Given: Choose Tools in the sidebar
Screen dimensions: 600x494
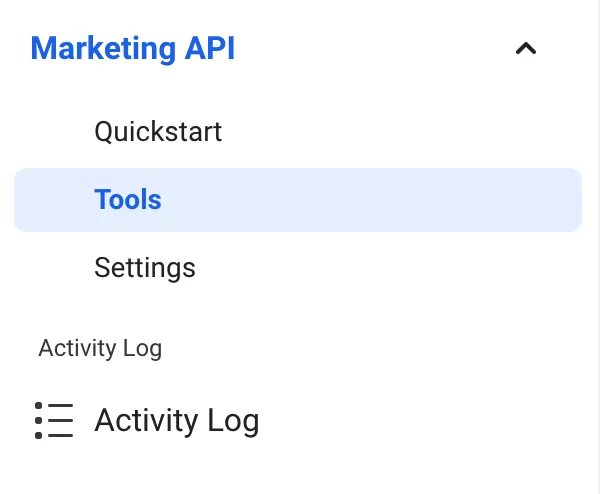Looking at the screenshot, I should (x=298, y=200).
